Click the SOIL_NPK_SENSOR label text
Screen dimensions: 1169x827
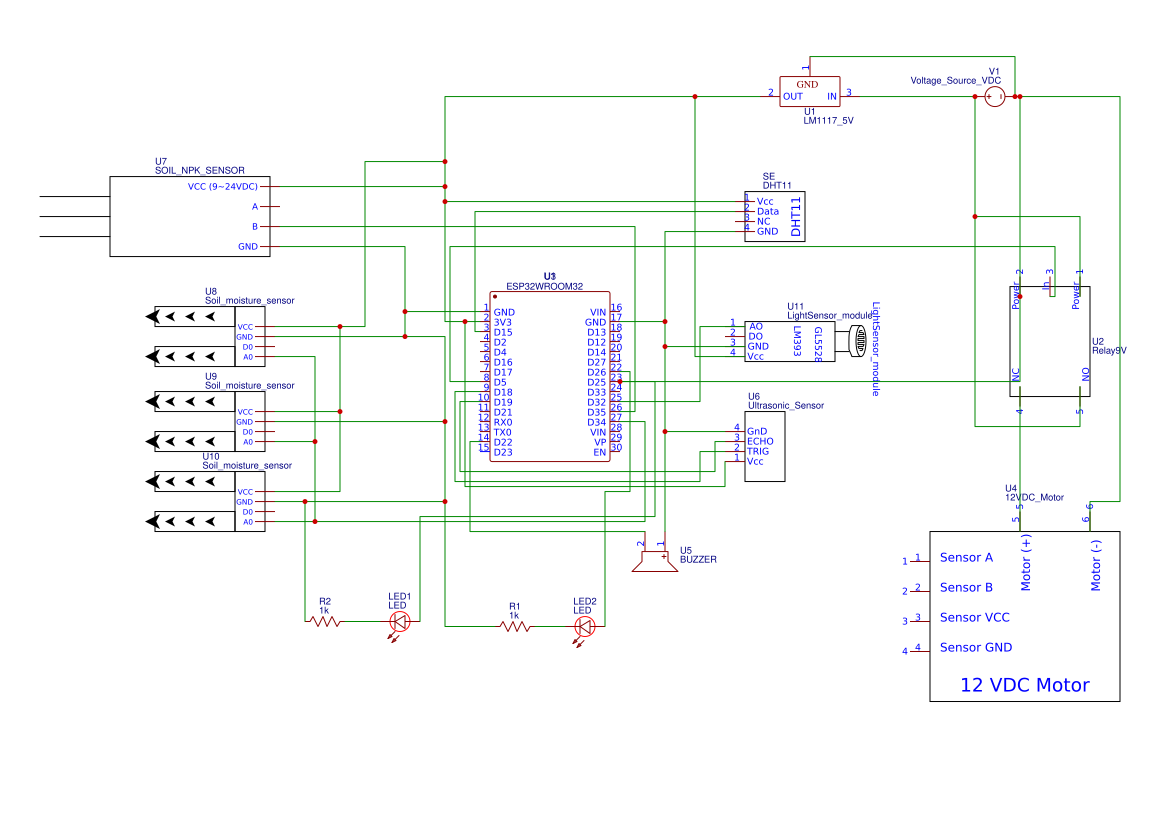(x=200, y=171)
